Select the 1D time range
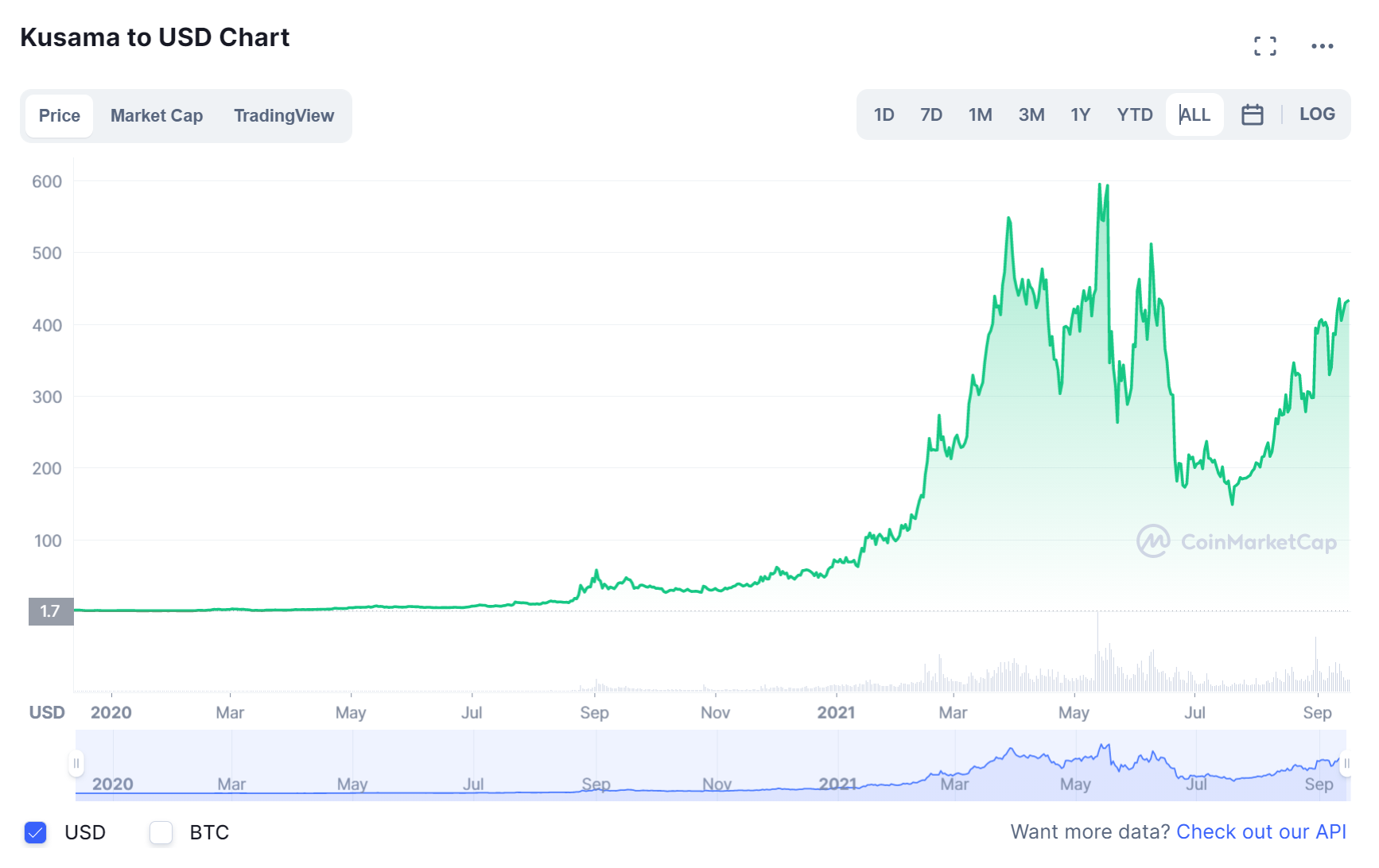Screen dimensions: 1379x868 pos(884,114)
